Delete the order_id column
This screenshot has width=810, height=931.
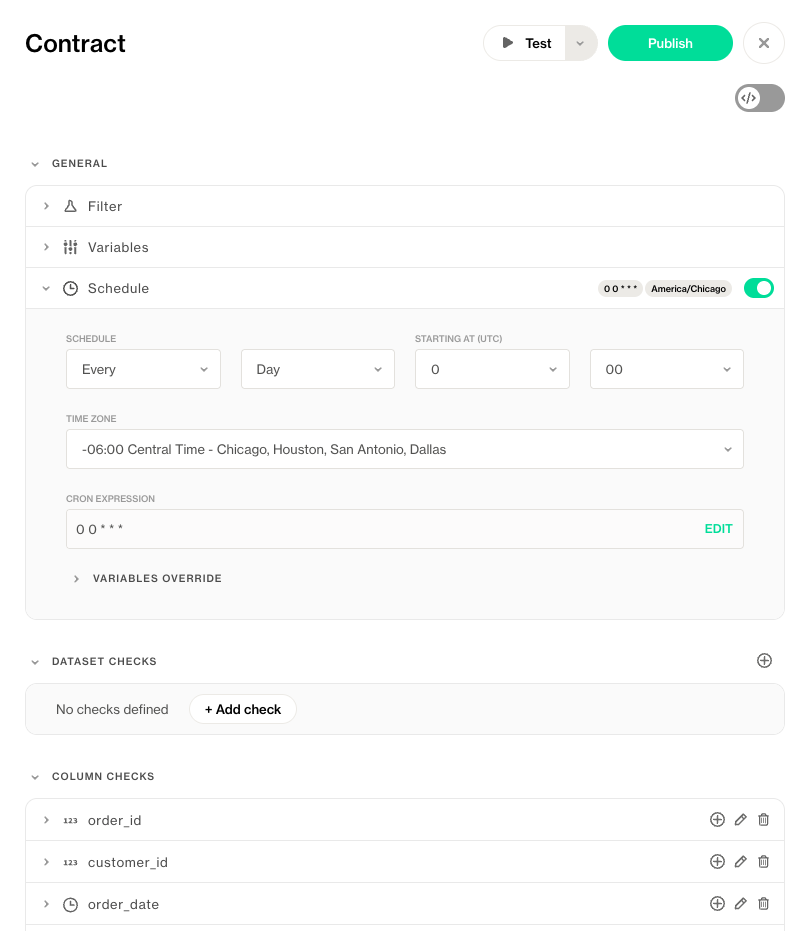tap(764, 820)
